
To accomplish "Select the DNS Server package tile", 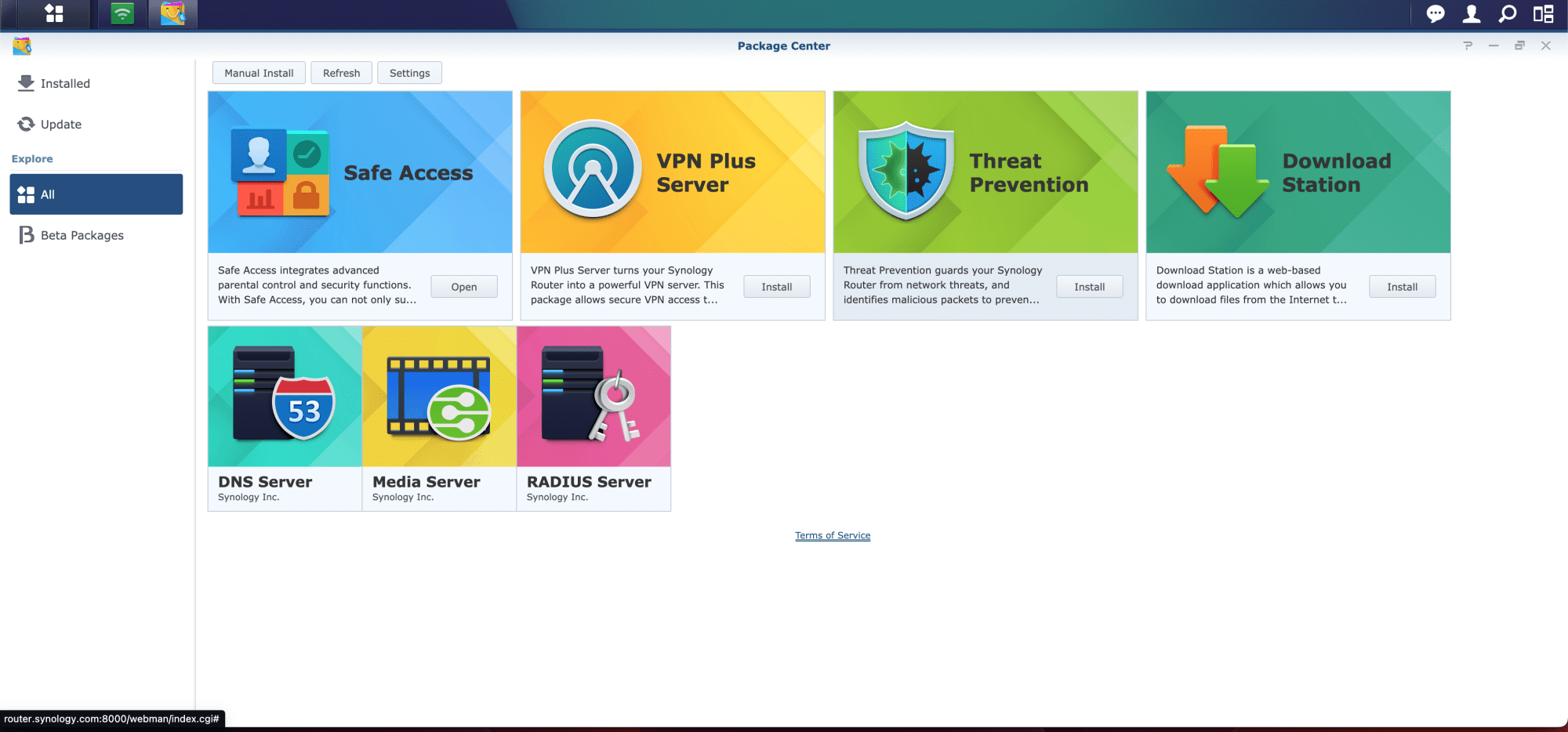I will pyautogui.click(x=285, y=418).
